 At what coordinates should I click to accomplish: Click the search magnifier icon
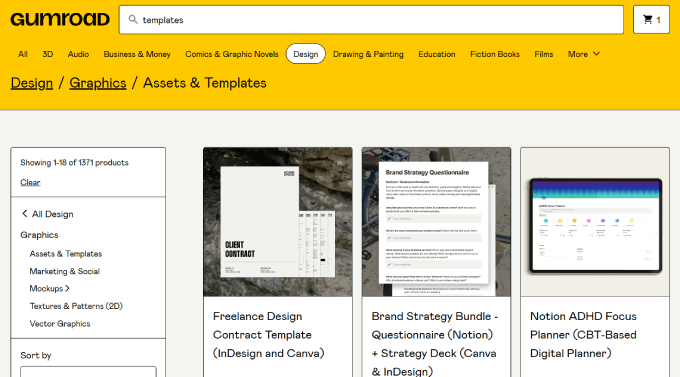coord(133,20)
